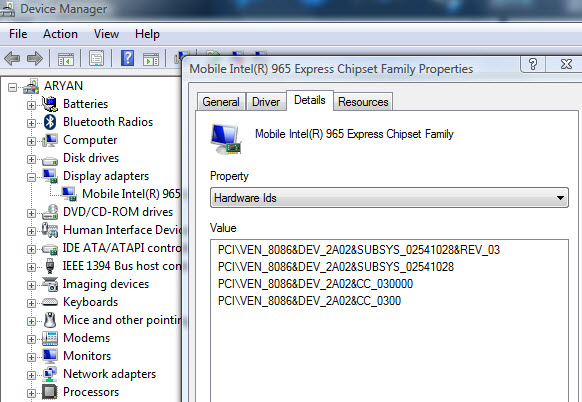Click the dialog's question mark help button

pyautogui.click(x=533, y=64)
